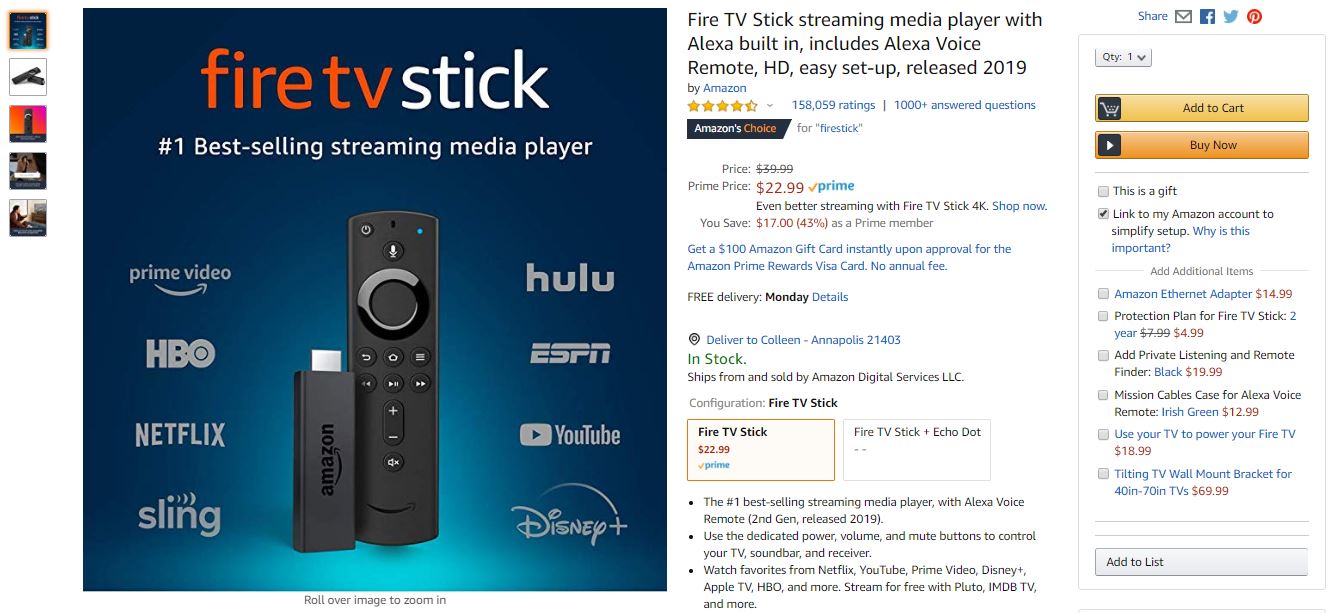Open 1000+ answered questions link
1338x613 pixels.
[965, 105]
